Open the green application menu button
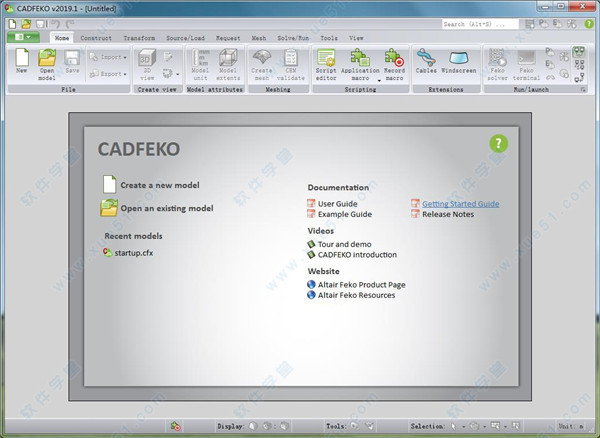The image size is (600, 438). (23, 37)
